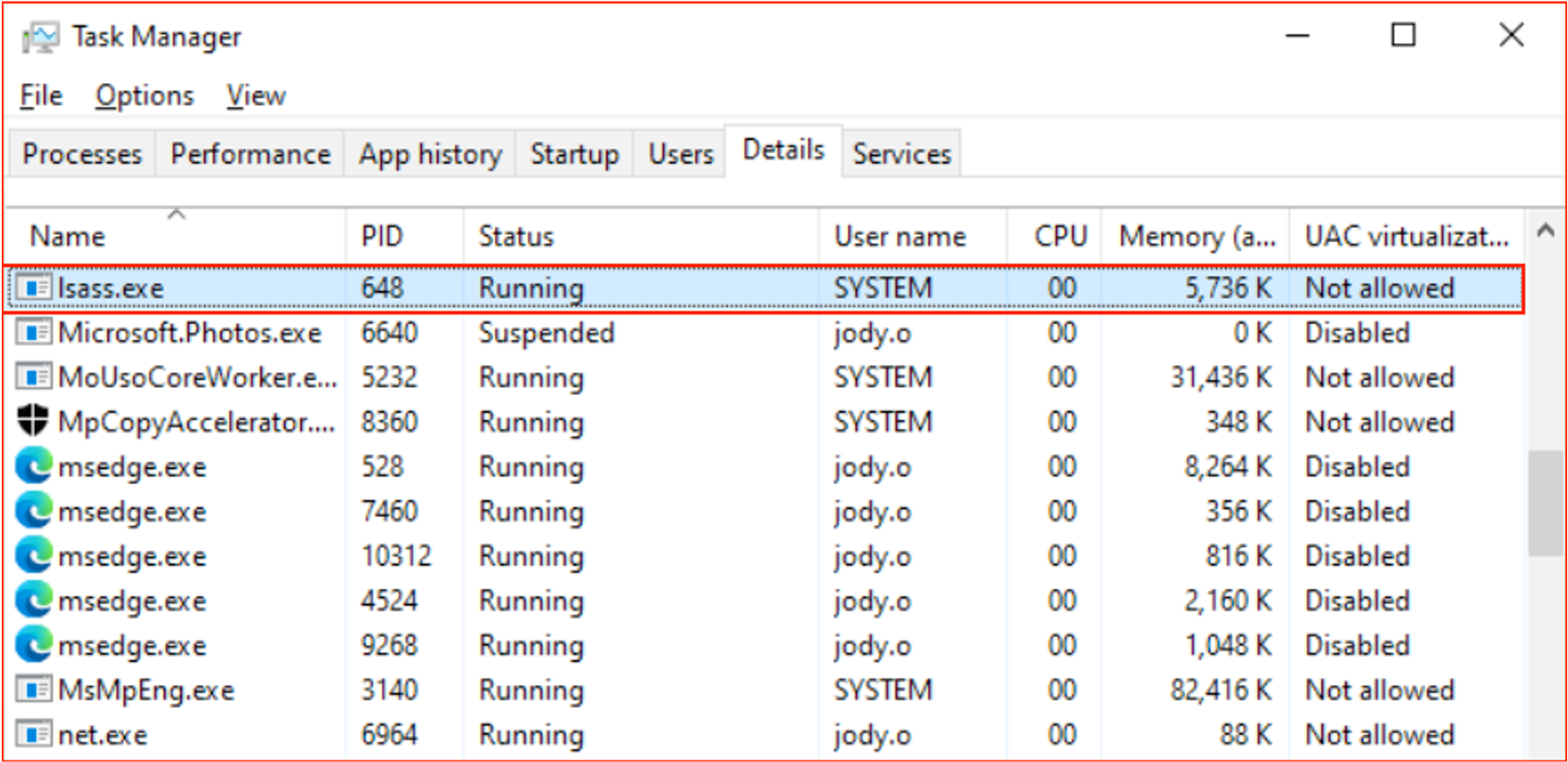The image size is (1568, 762).
Task: Switch to the Startup tab
Action: coord(575,154)
